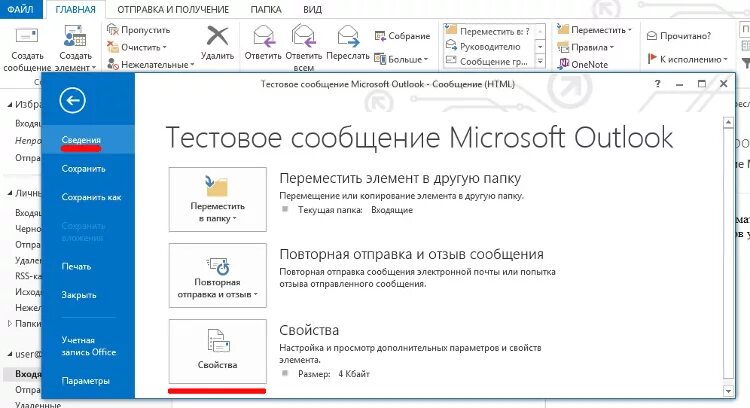Click quick steps gallery down arrow

540,46
